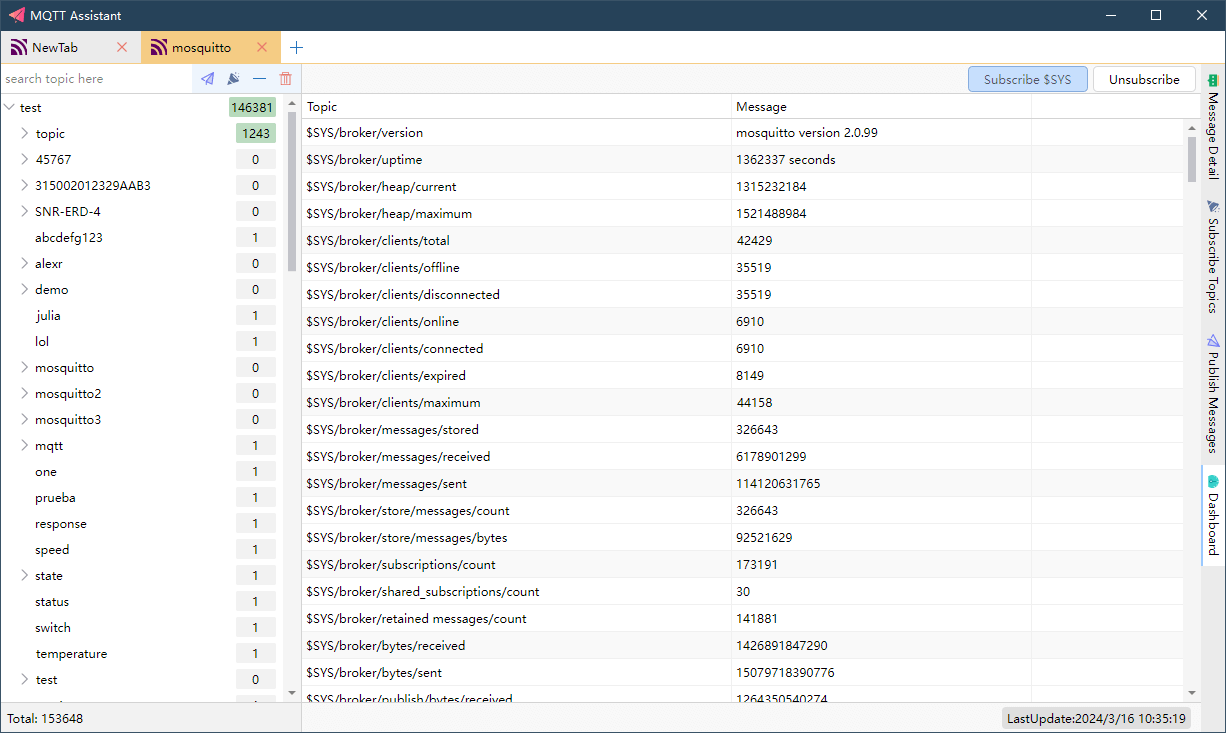Select the temperature topic in tree
This screenshot has width=1226, height=733.
71,653
